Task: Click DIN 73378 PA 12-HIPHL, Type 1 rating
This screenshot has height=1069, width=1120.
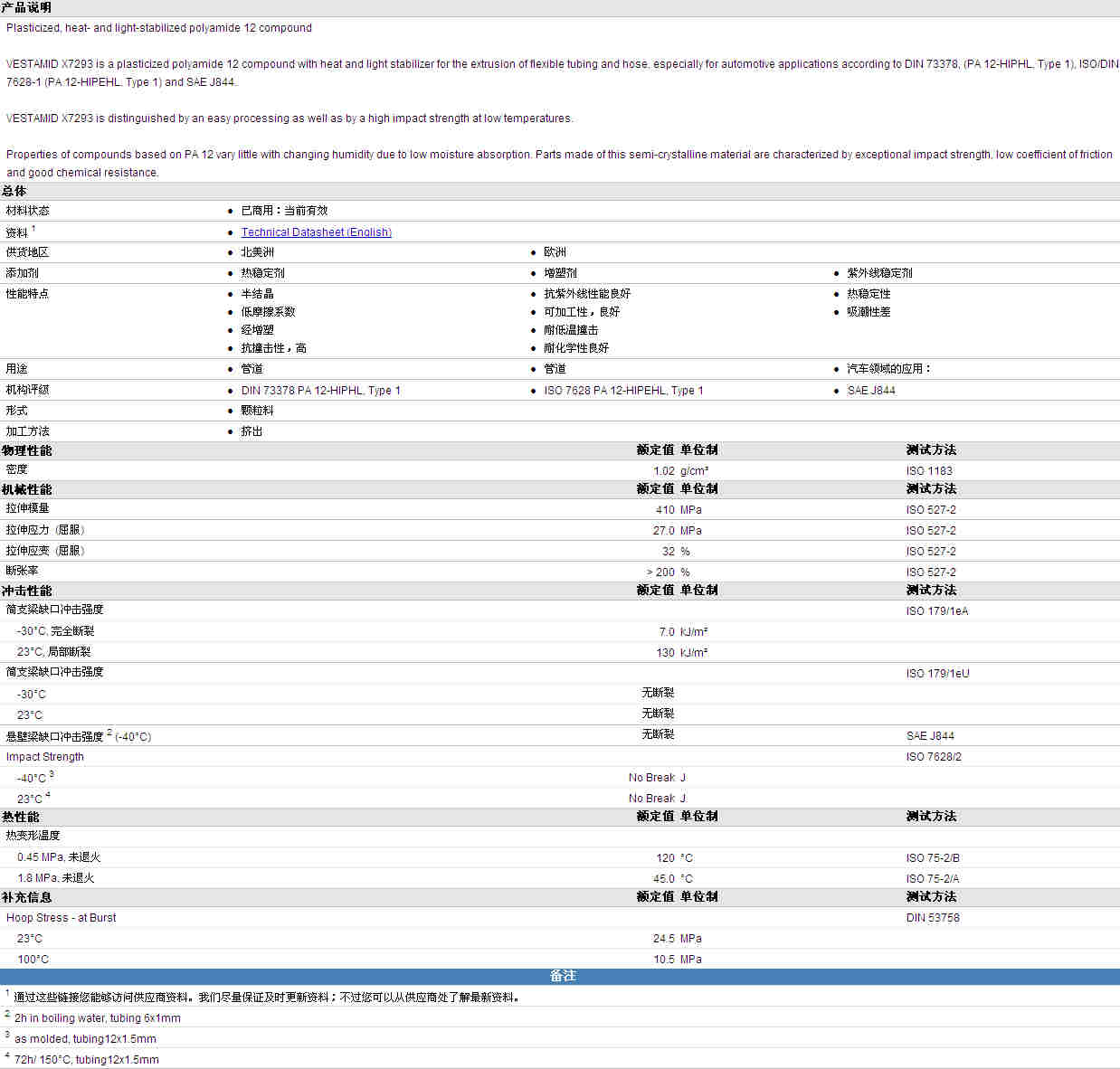Action: tap(320, 391)
